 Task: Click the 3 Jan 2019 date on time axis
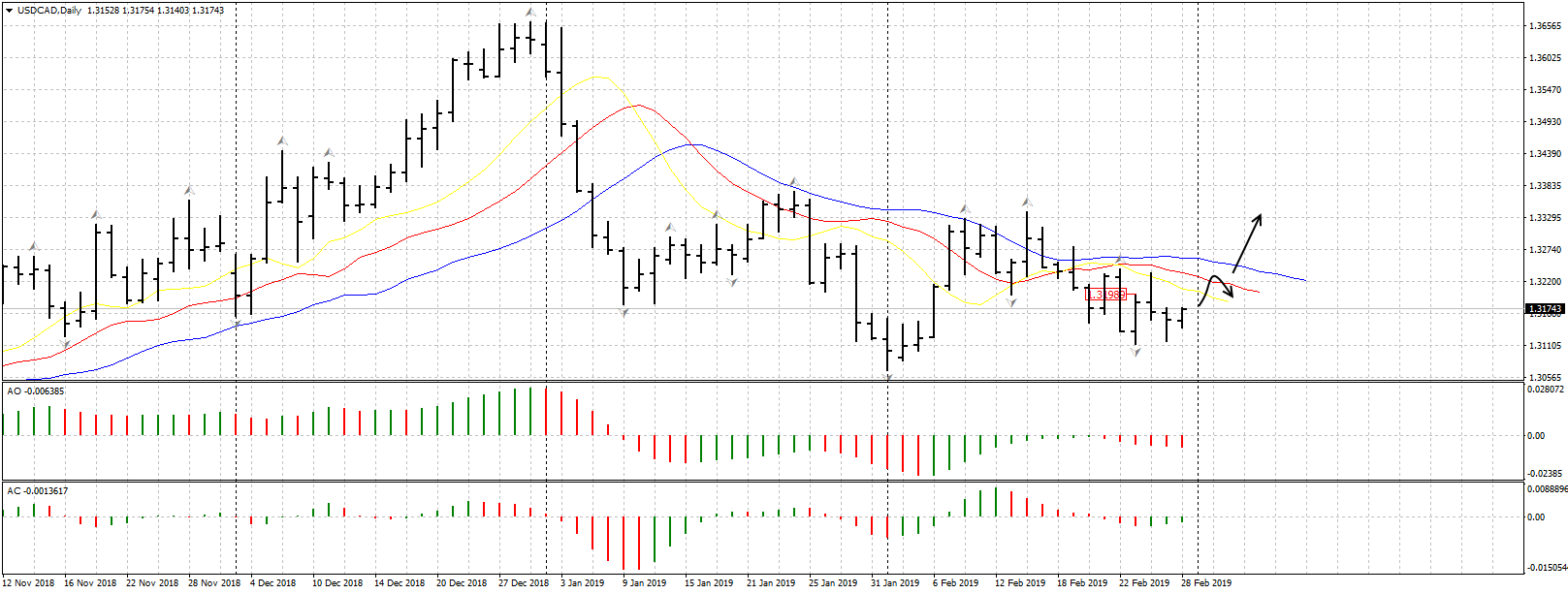[x=582, y=583]
